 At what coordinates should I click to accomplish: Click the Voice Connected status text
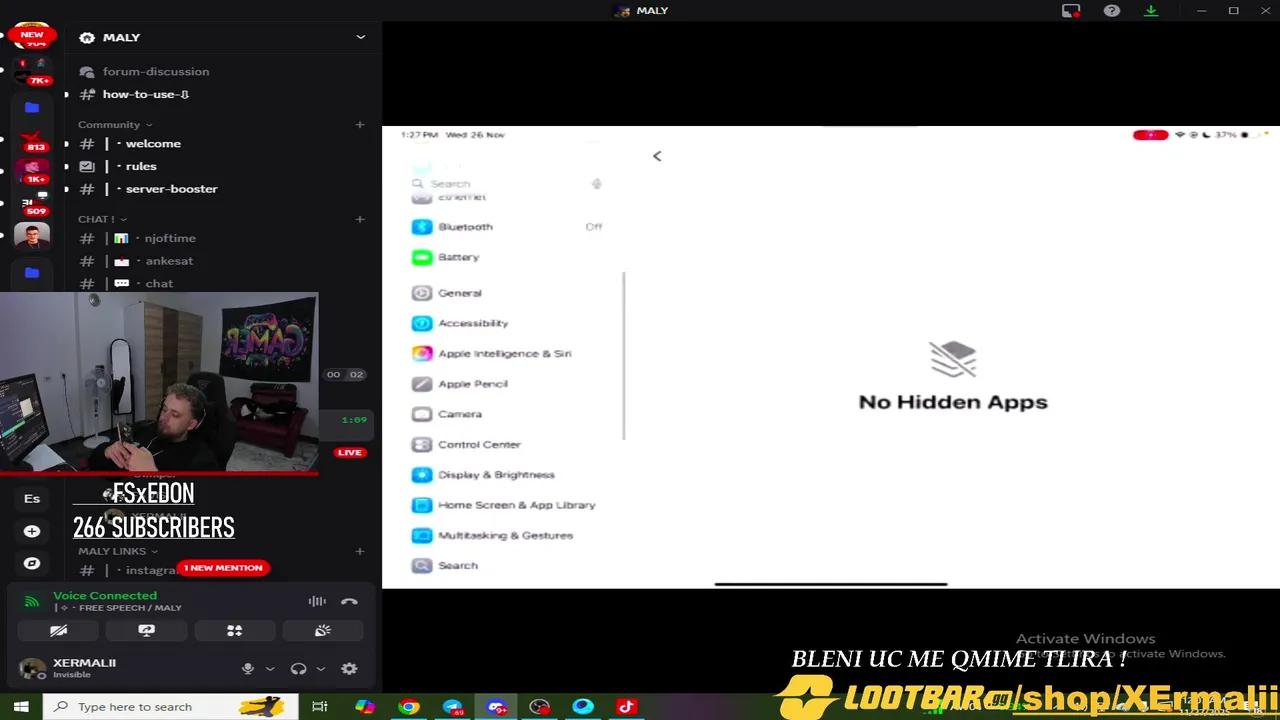pos(105,595)
